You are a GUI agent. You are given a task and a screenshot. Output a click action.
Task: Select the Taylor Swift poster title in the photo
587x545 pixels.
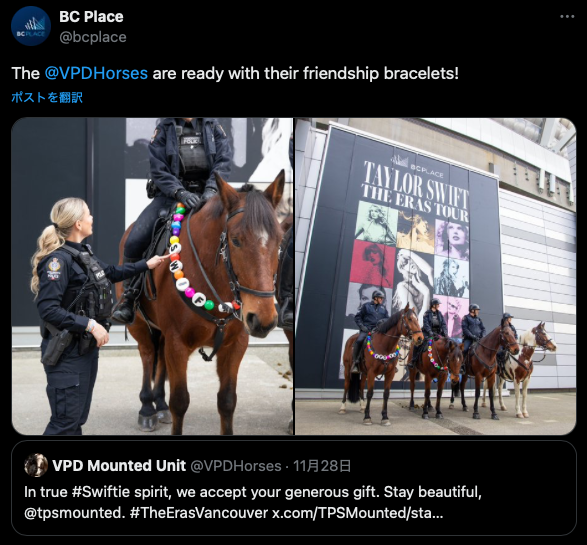click(x=416, y=191)
